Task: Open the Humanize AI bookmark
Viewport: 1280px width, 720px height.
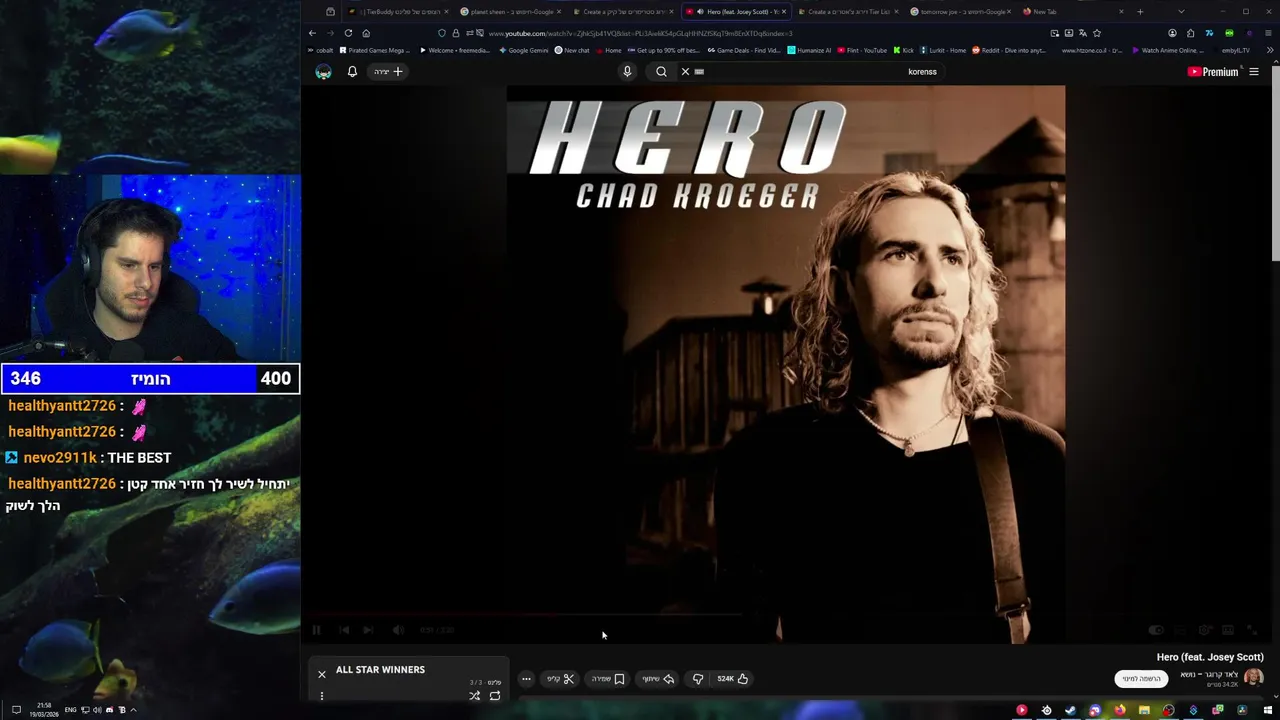Action: pos(809,50)
